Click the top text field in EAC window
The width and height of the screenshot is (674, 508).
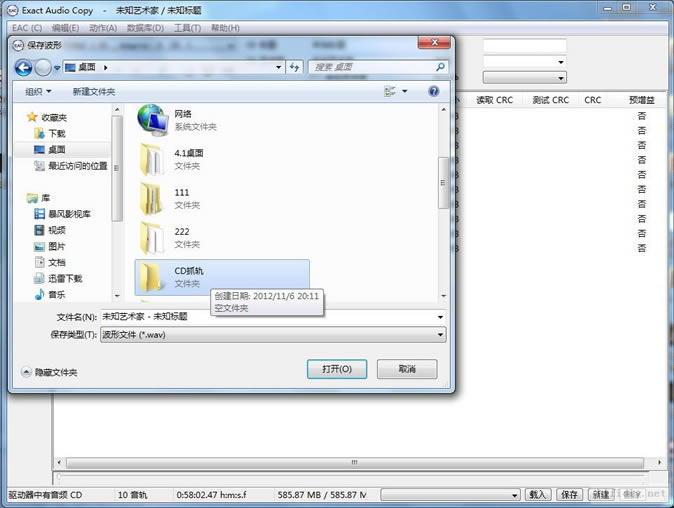click(524, 46)
